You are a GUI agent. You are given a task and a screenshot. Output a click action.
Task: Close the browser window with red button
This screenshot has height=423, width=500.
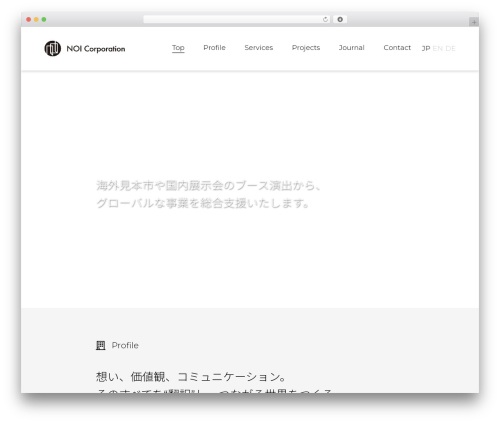pyautogui.click(x=29, y=20)
